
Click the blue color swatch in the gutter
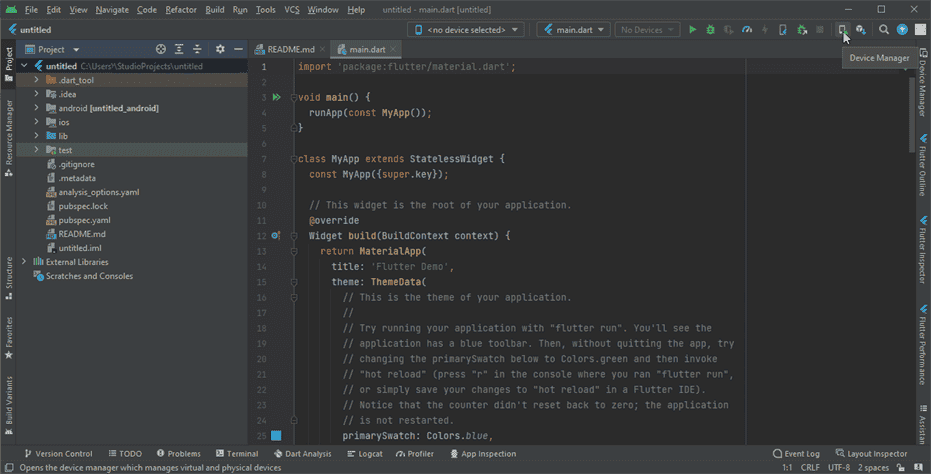[276, 436]
